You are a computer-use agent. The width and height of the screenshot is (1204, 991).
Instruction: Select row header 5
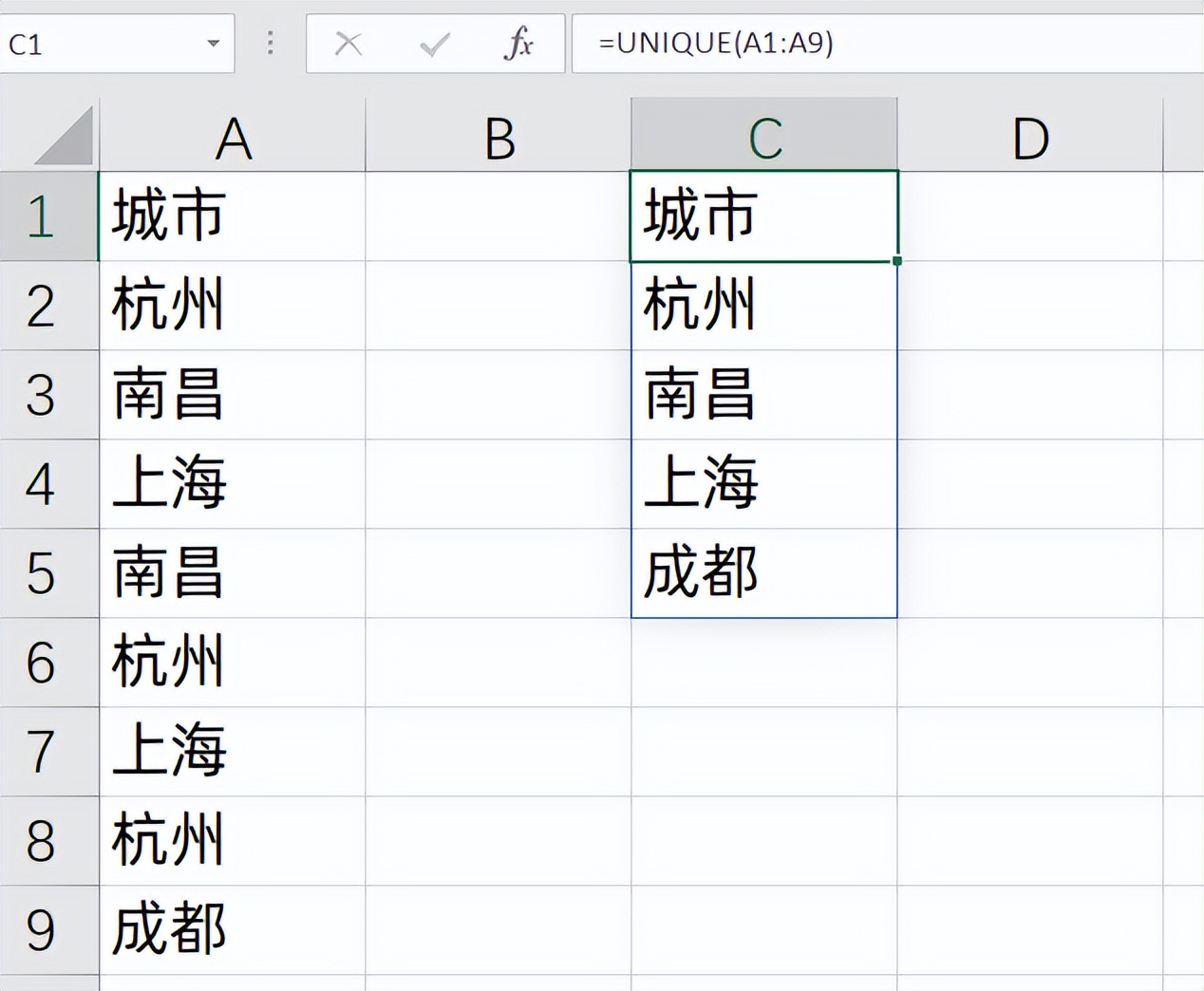49,573
